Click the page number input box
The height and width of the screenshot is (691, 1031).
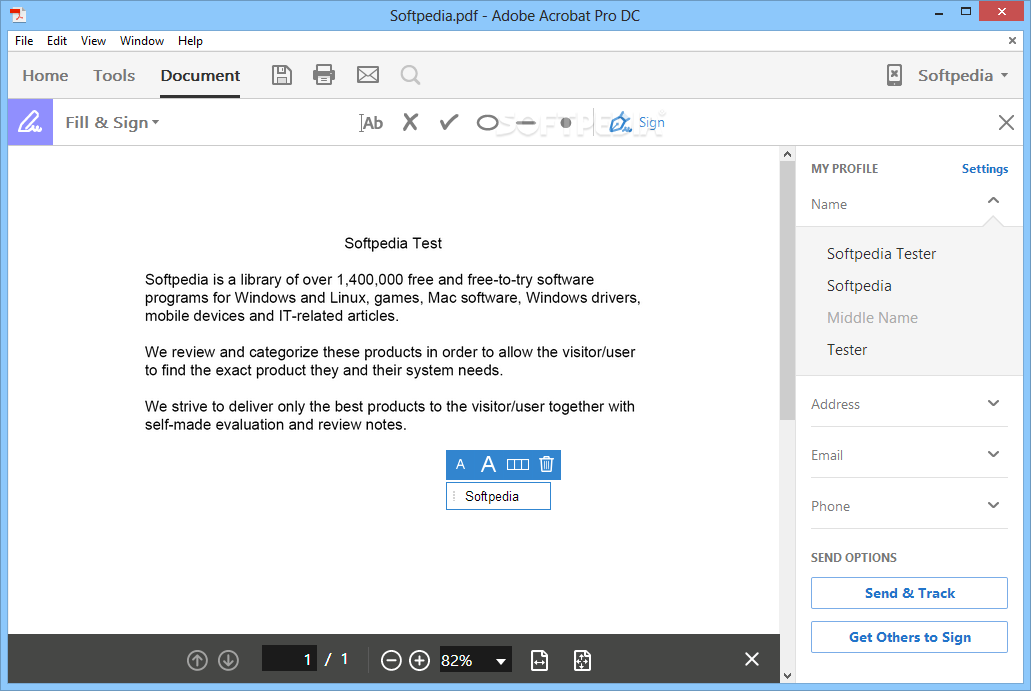[289, 659]
